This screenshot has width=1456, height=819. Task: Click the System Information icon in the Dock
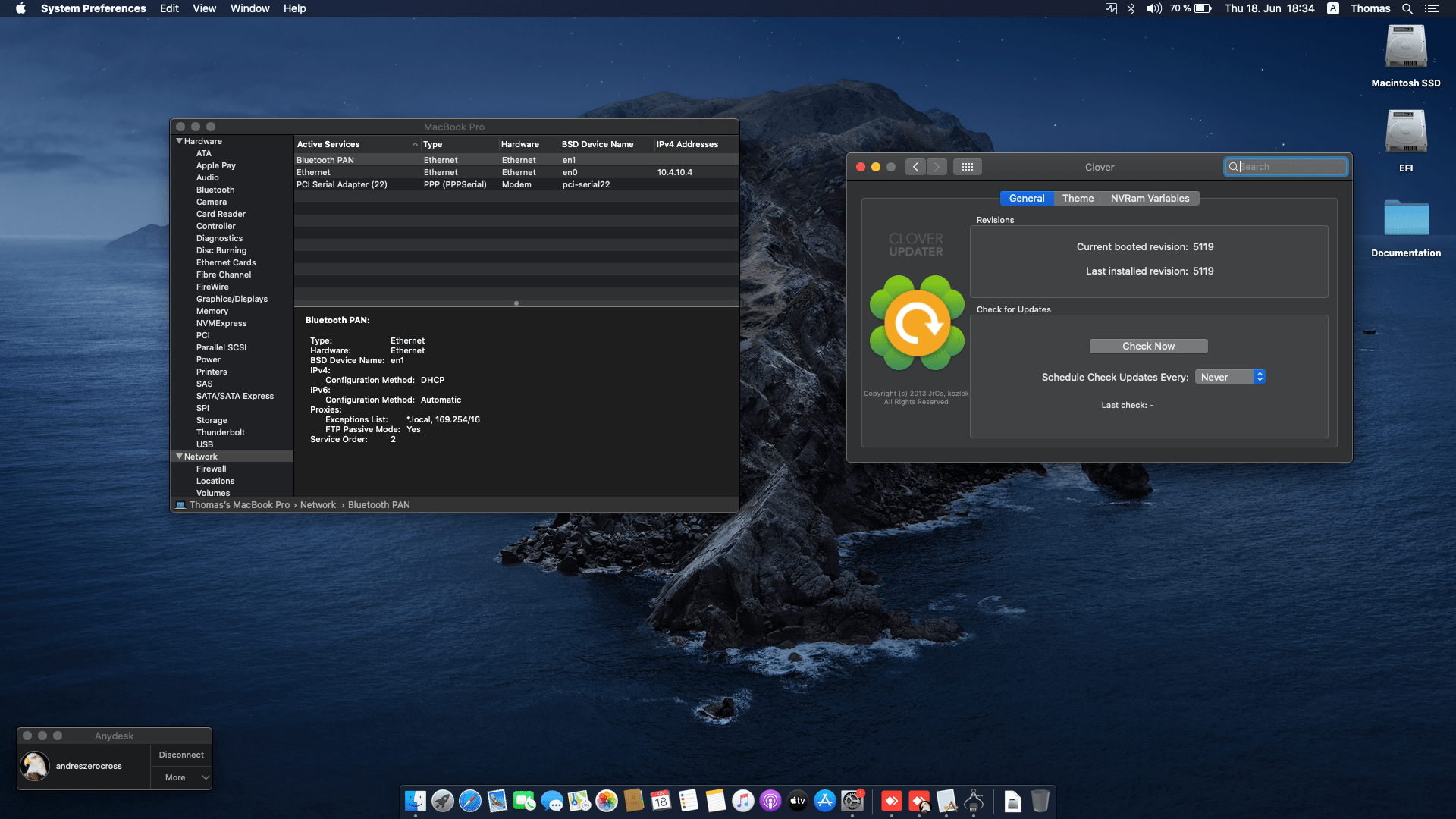point(974,801)
